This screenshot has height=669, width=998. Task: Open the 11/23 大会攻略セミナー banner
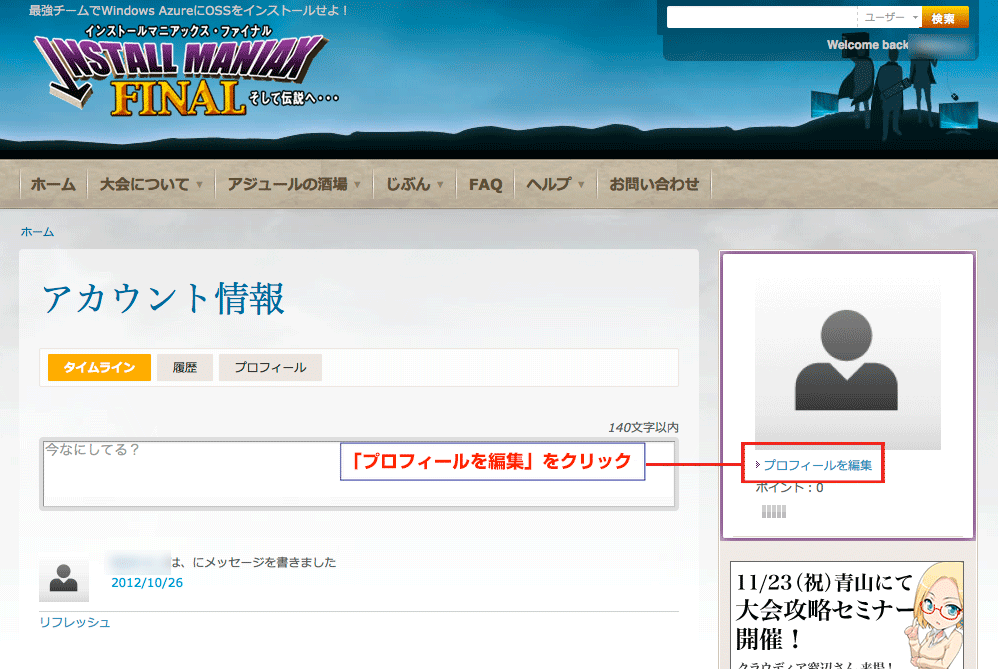(847, 615)
